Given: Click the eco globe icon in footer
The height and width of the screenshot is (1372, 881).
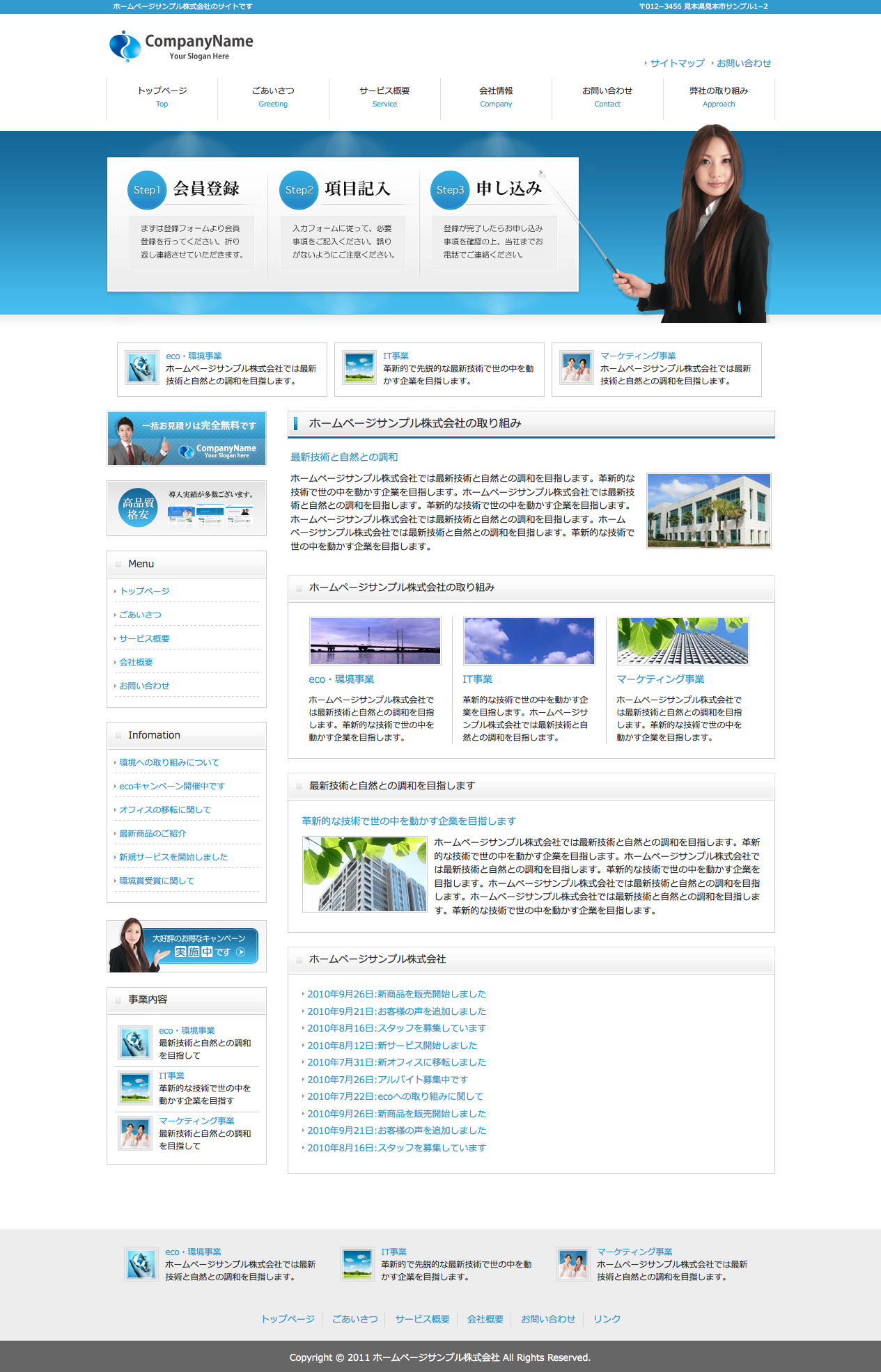Looking at the screenshot, I should pos(141,1264).
